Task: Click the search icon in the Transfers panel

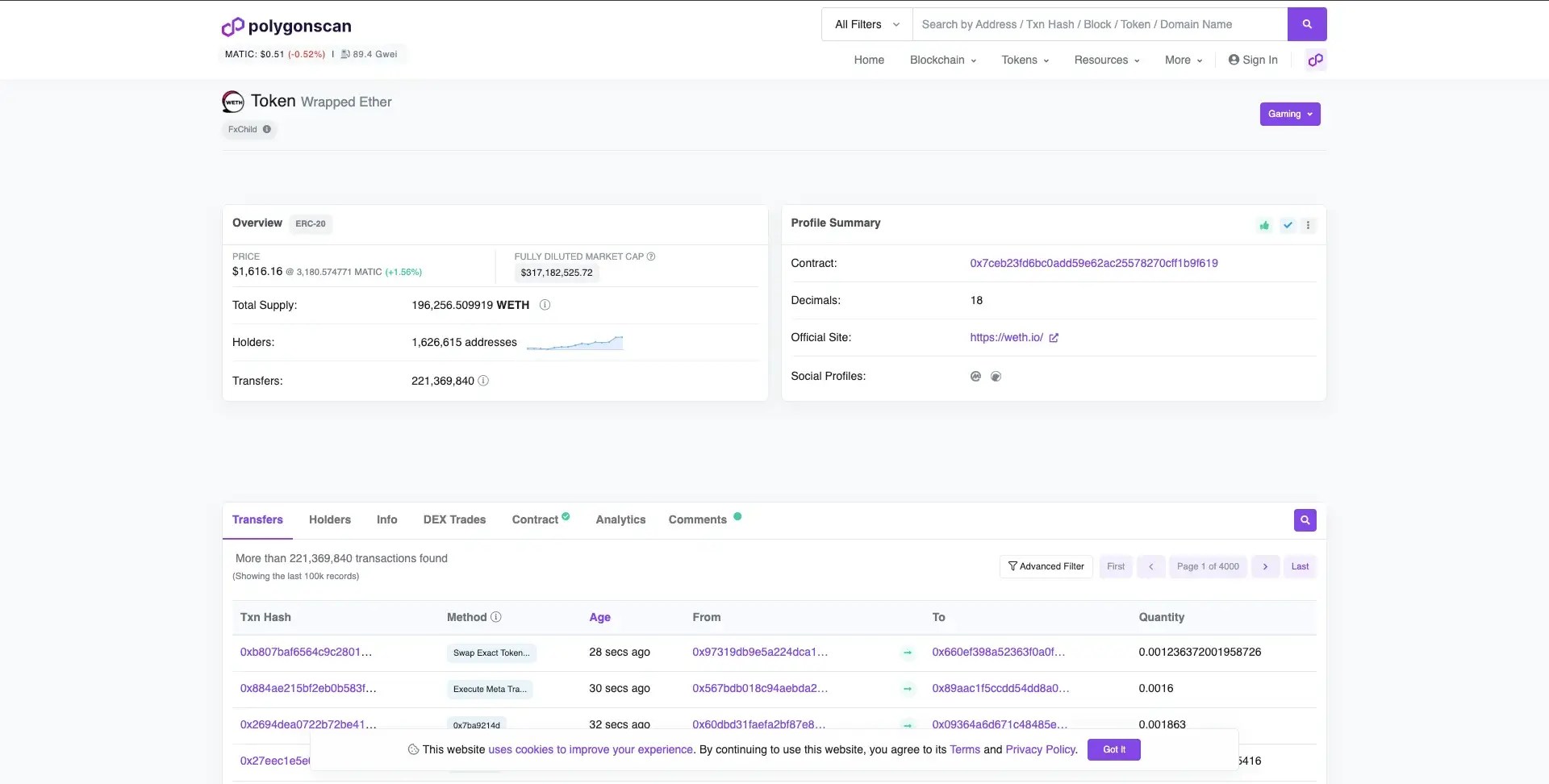Action: pos(1305,520)
